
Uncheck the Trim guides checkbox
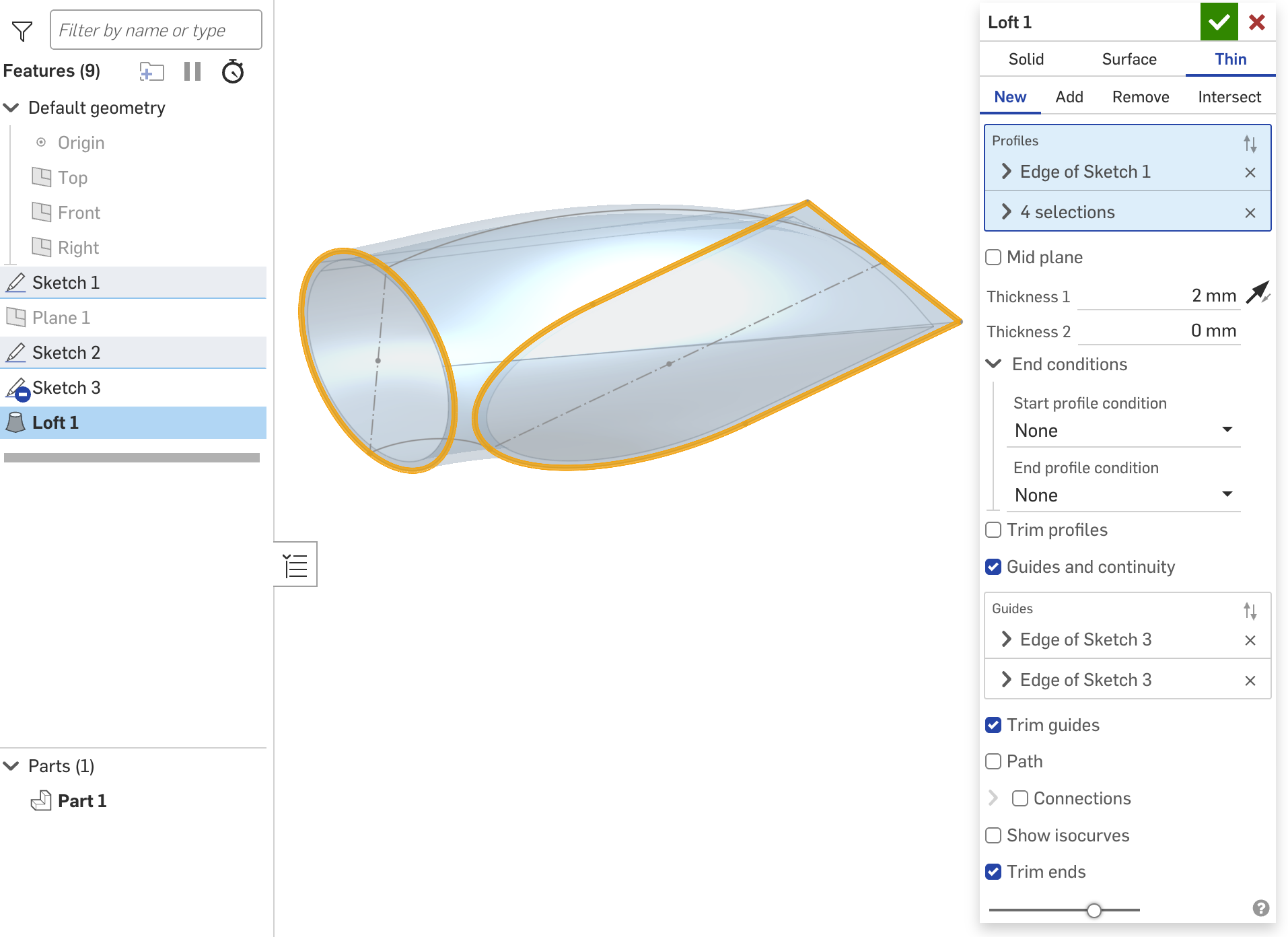(993, 725)
